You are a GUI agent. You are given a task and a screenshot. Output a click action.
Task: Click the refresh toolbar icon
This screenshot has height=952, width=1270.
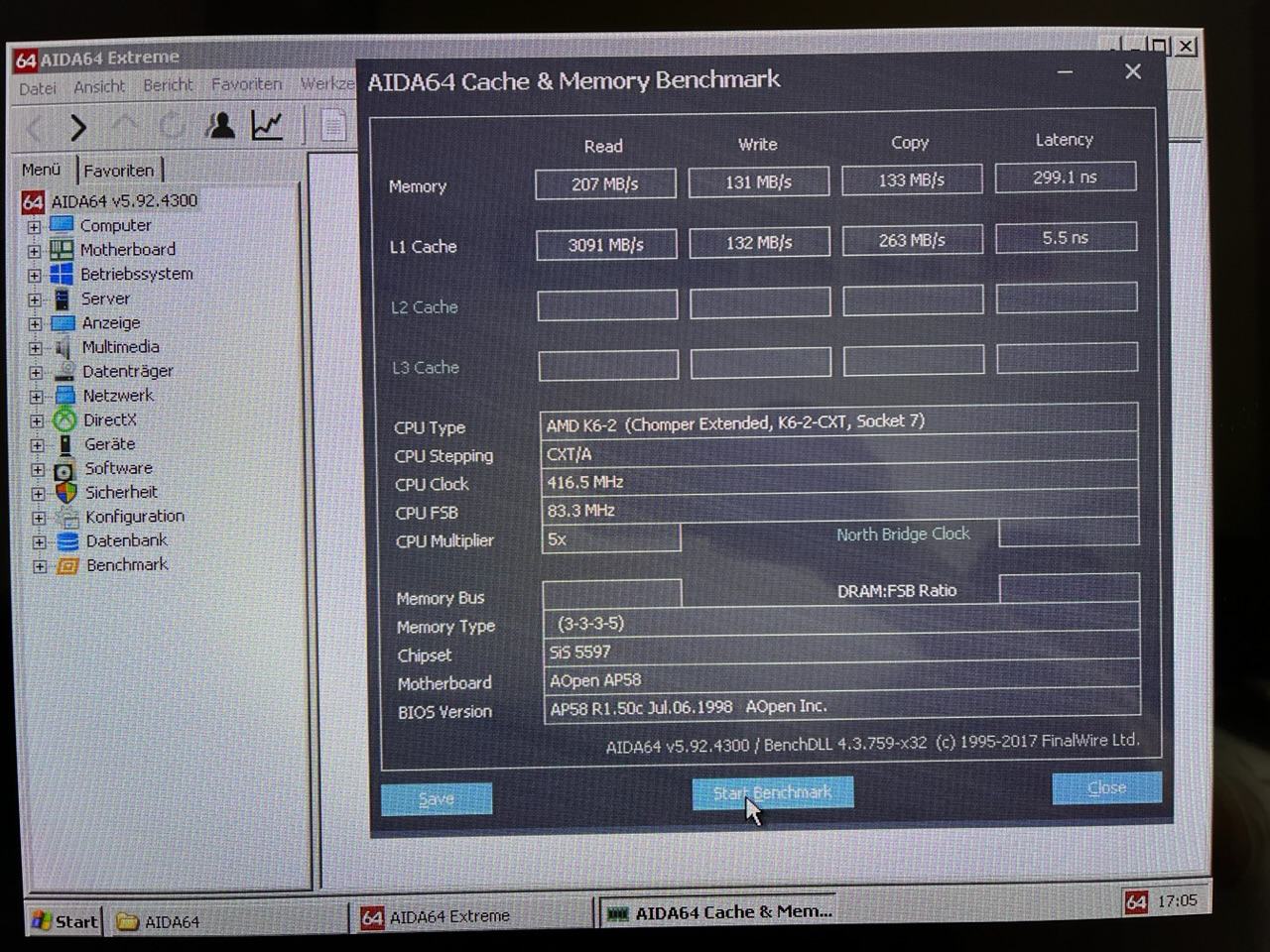click(x=173, y=126)
